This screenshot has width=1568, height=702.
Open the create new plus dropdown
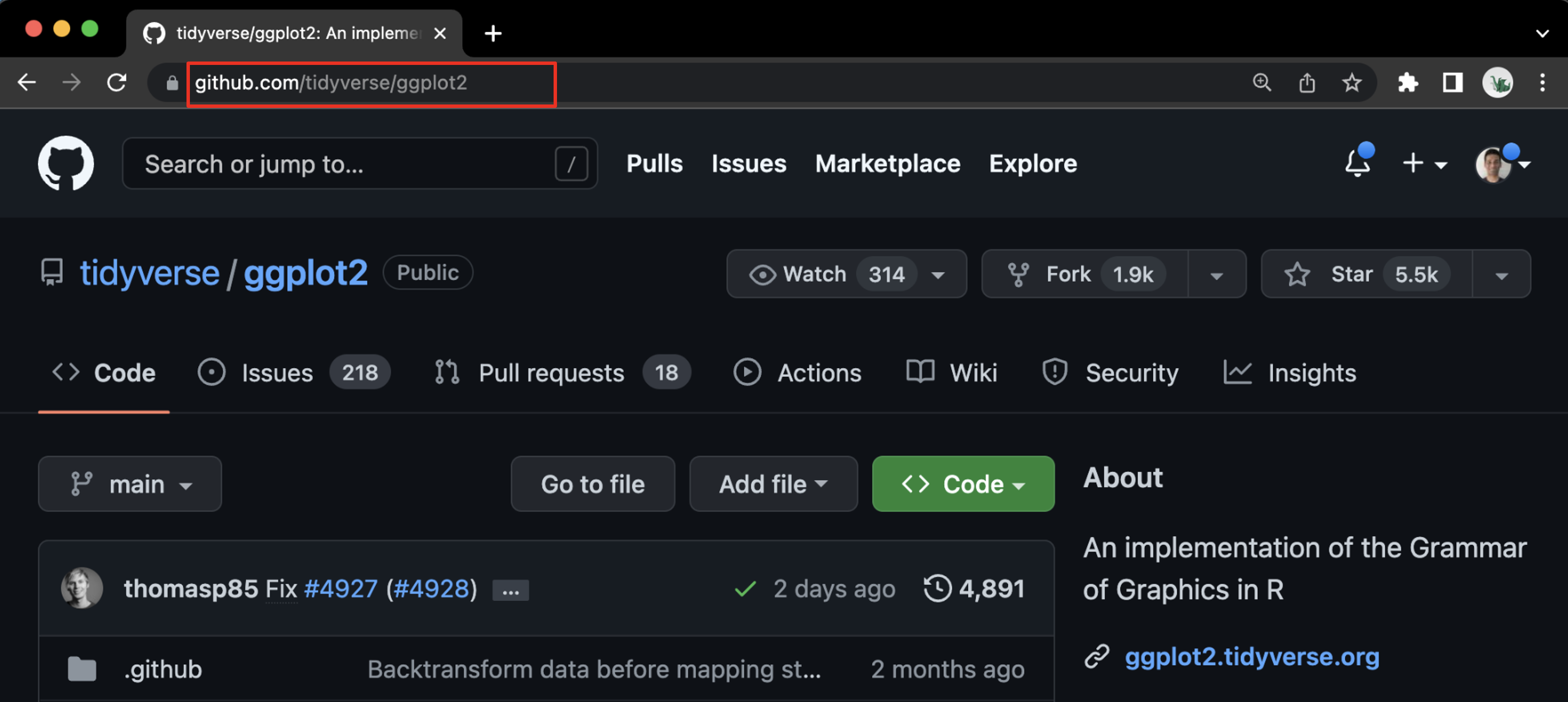click(x=1424, y=164)
